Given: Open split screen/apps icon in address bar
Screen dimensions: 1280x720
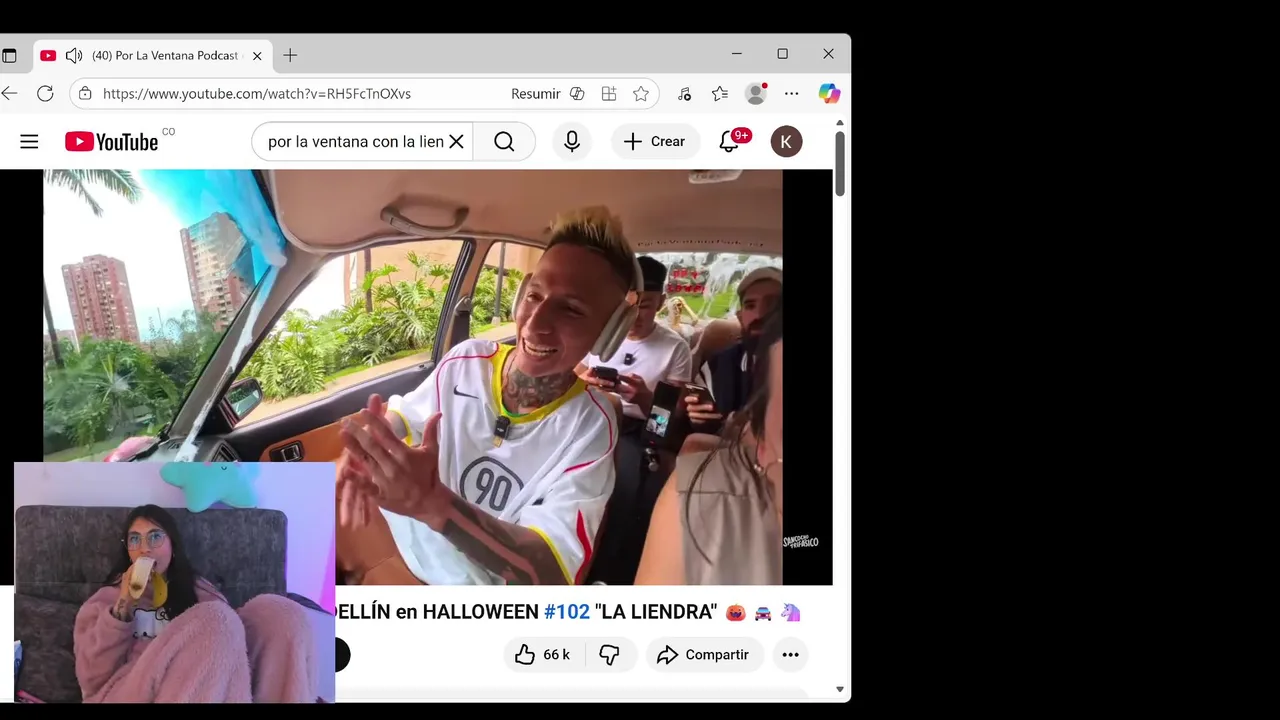Looking at the screenshot, I should coord(609,94).
